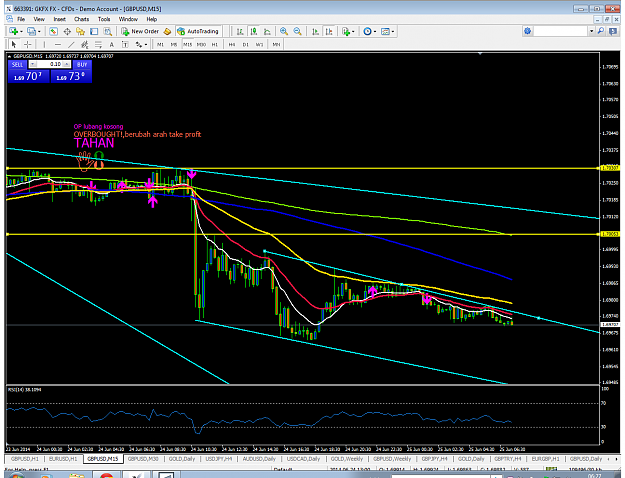Switch to H1 timeframe

coord(214,44)
